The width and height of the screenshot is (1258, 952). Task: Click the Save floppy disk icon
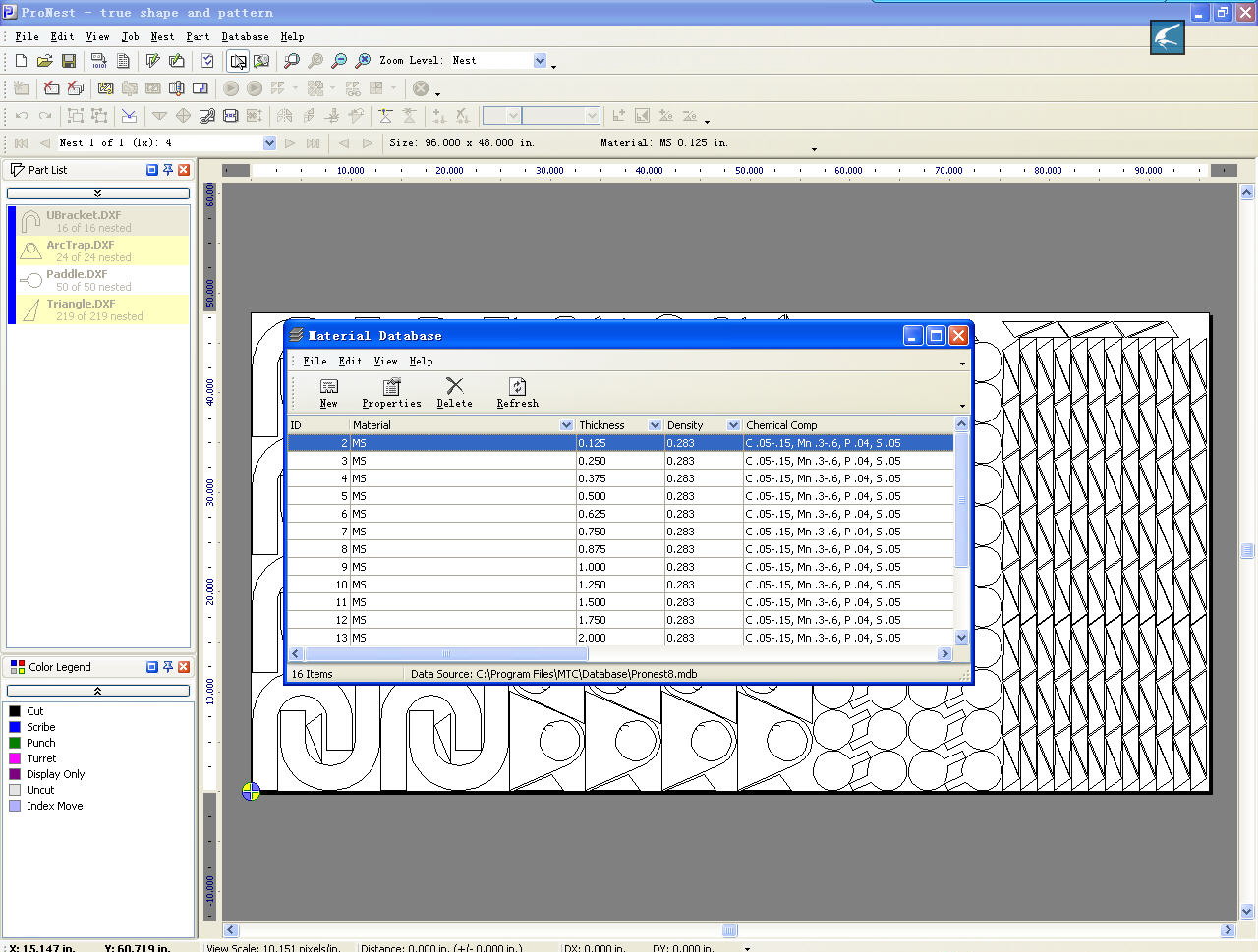pyautogui.click(x=69, y=61)
